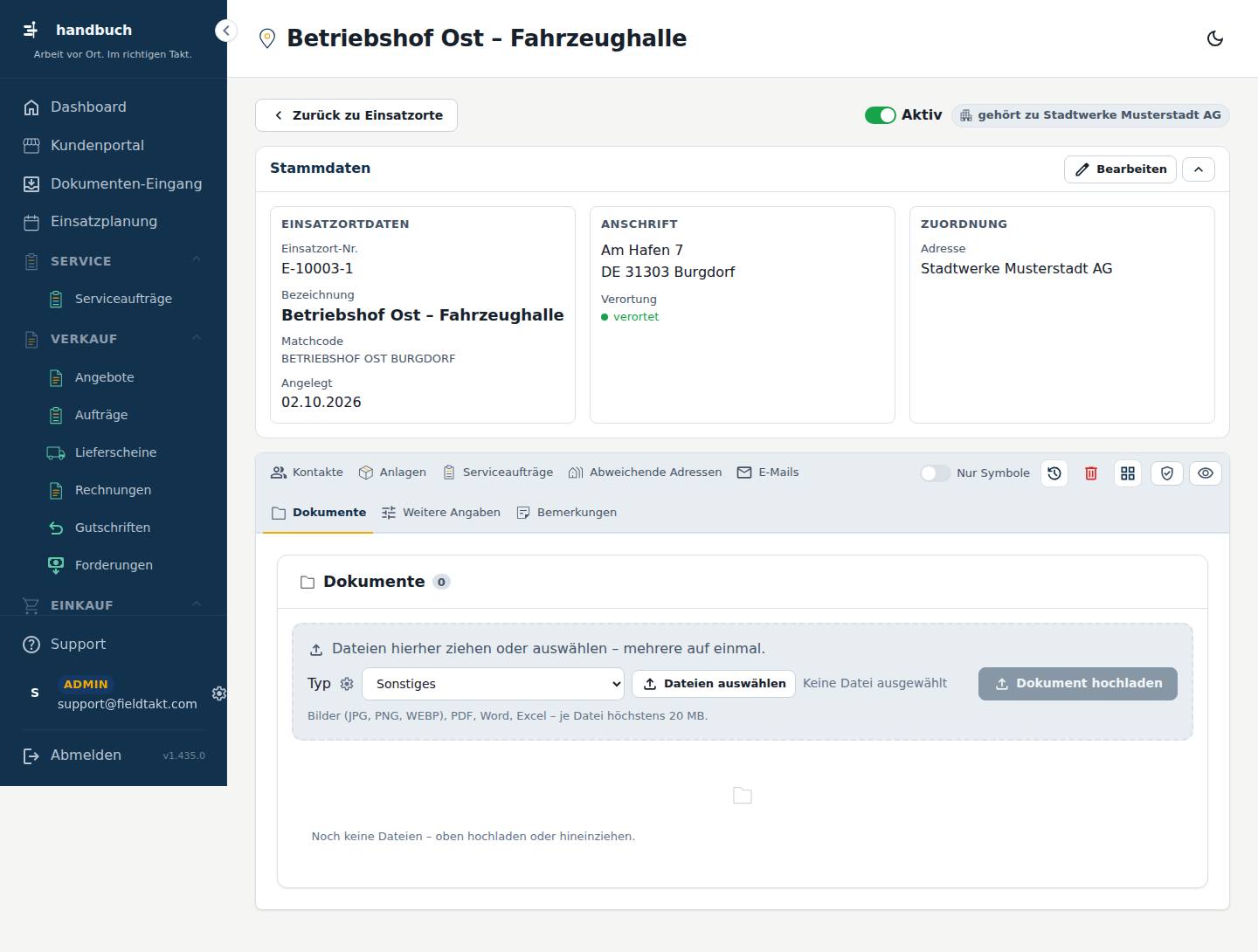The image size is (1258, 952).
Task: Open user settings gear beside support@fieldtakt.com
Action: [x=218, y=693]
